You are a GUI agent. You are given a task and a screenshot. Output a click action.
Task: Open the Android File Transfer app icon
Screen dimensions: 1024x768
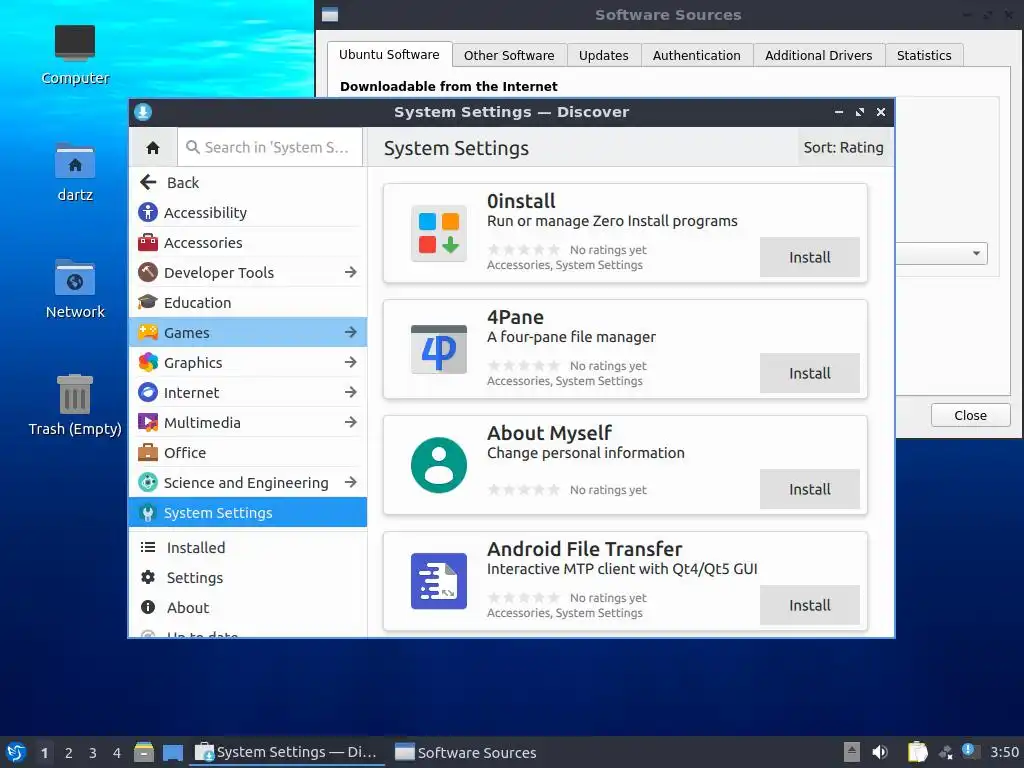(439, 581)
